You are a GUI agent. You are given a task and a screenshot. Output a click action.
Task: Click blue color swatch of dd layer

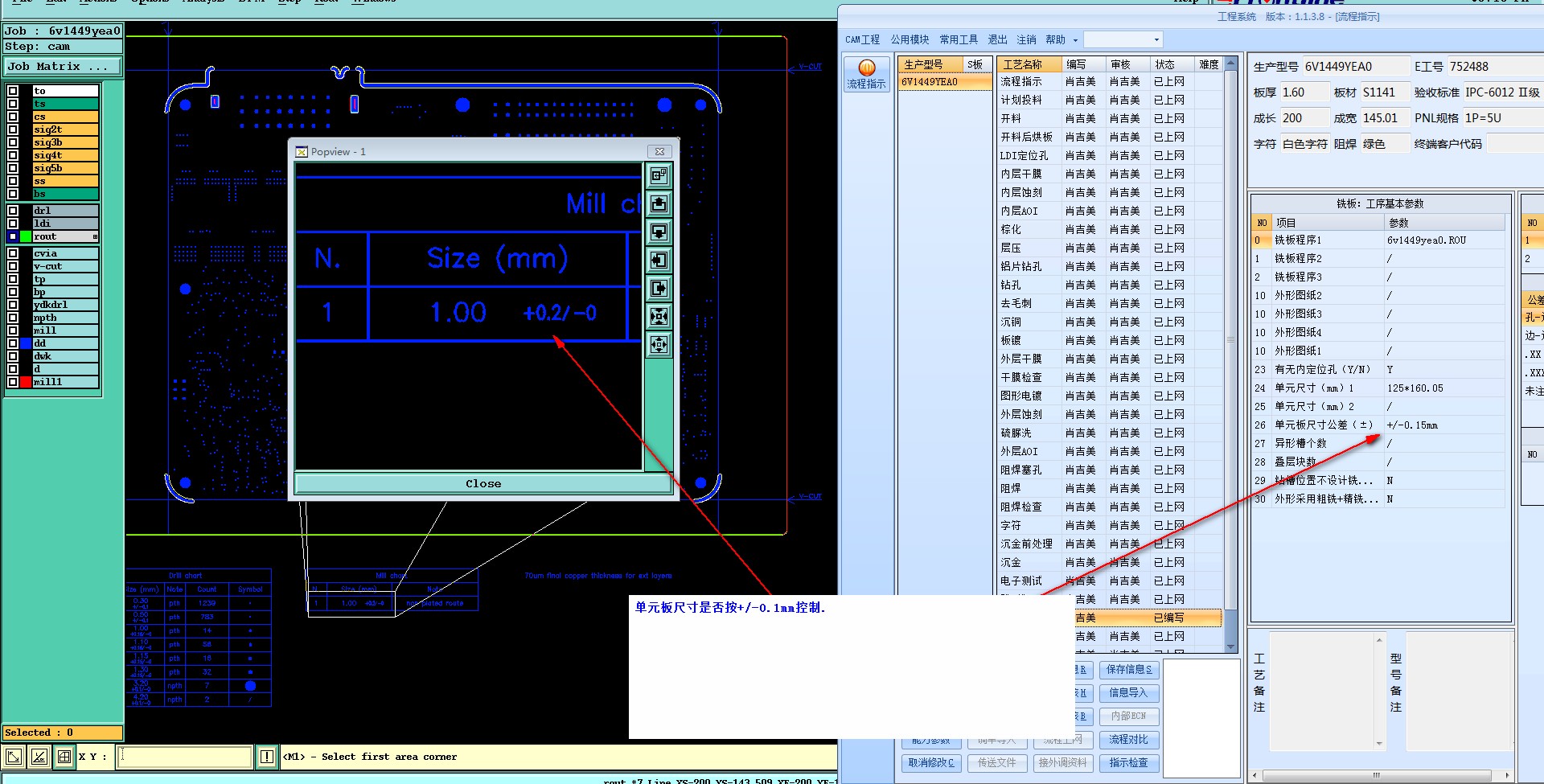26,343
